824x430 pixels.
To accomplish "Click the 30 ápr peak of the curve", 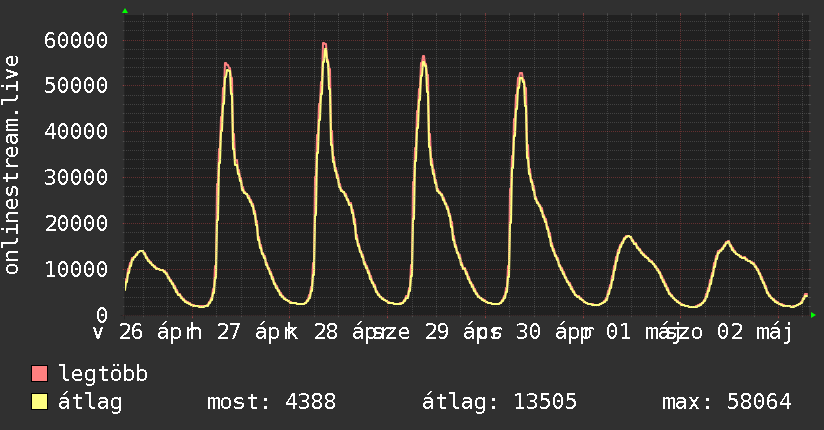I will point(520,74).
